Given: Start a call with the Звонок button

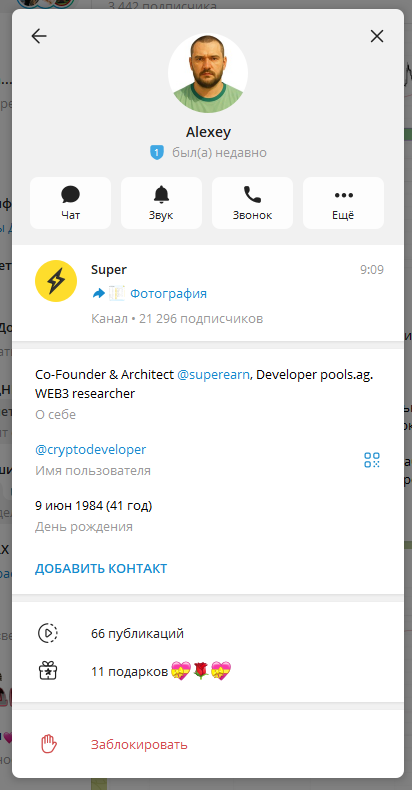Looking at the screenshot, I should pyautogui.click(x=252, y=203).
